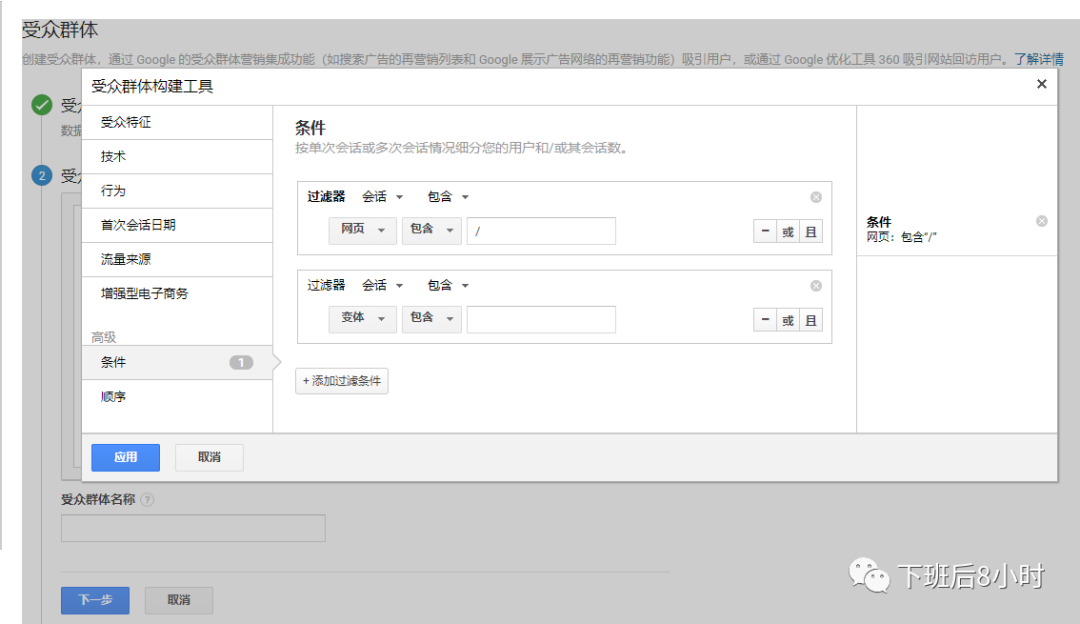The height and width of the screenshot is (624, 1080).
Task: Open the 变体 dropdown
Action: (362, 319)
